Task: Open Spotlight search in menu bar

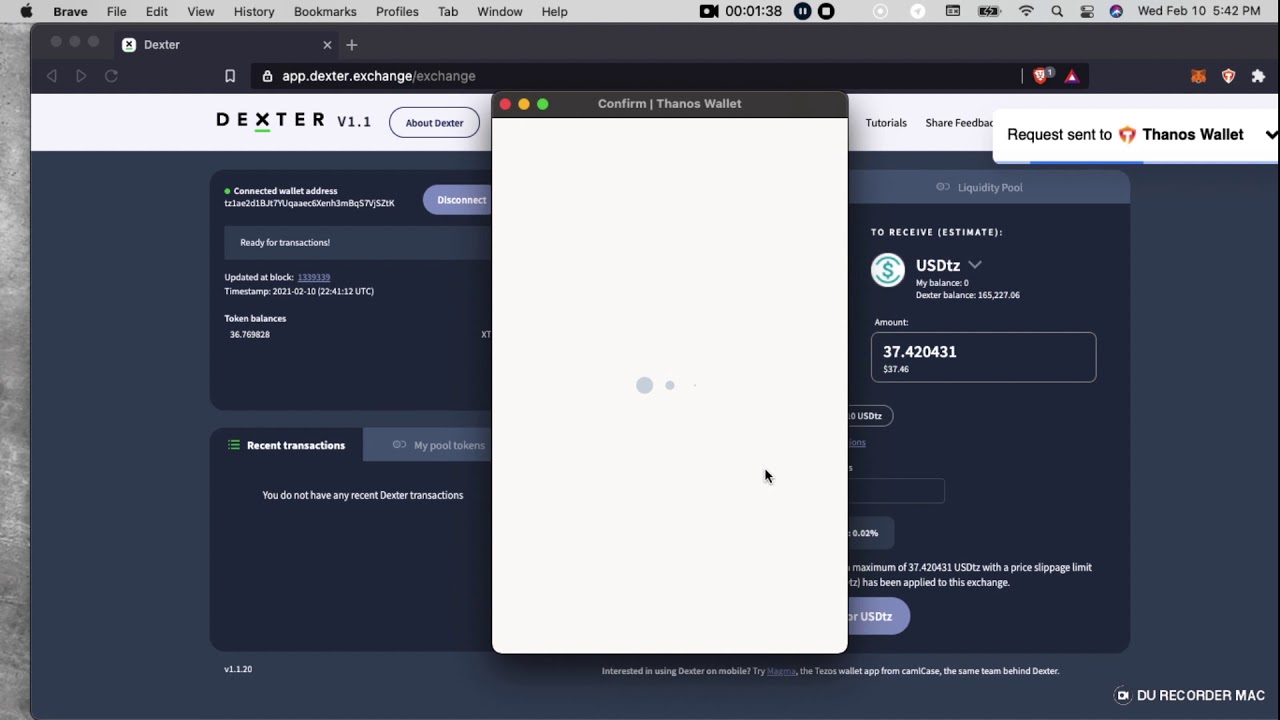Action: click(1057, 11)
